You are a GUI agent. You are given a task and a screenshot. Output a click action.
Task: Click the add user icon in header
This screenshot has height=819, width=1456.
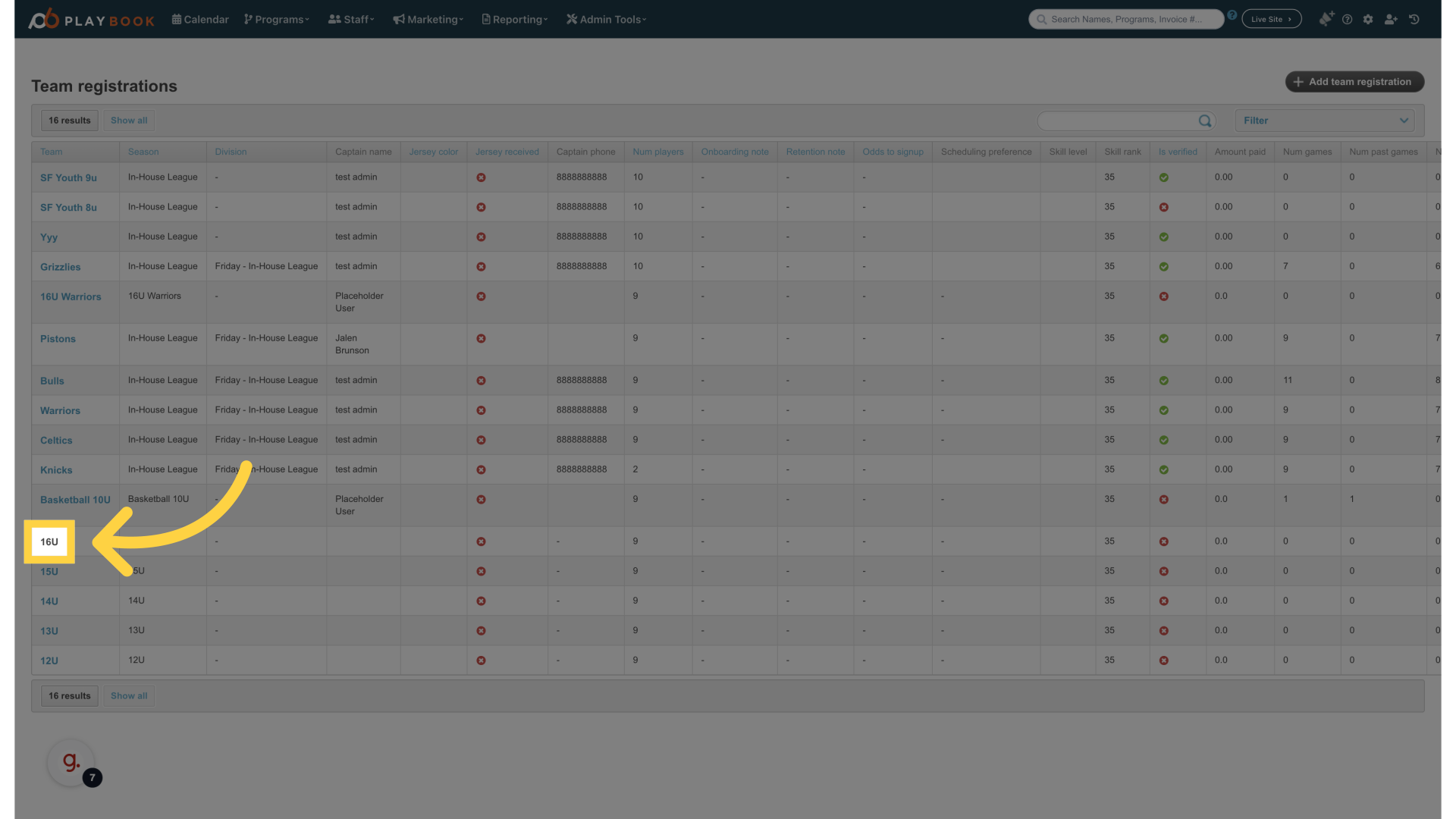tap(1391, 20)
